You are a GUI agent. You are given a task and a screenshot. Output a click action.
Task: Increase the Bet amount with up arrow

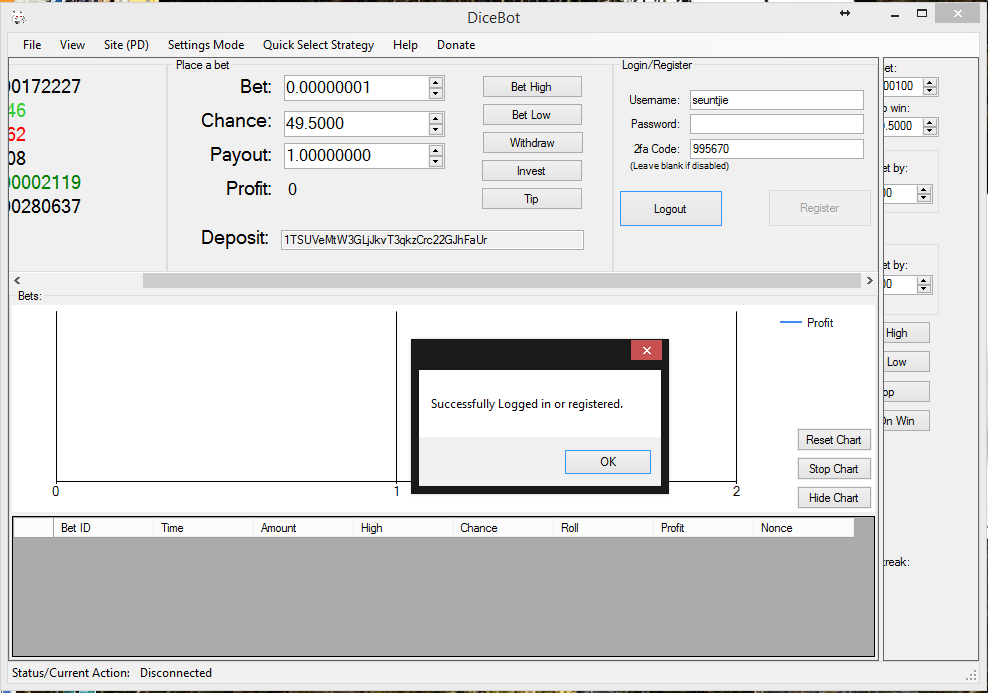[435, 82]
